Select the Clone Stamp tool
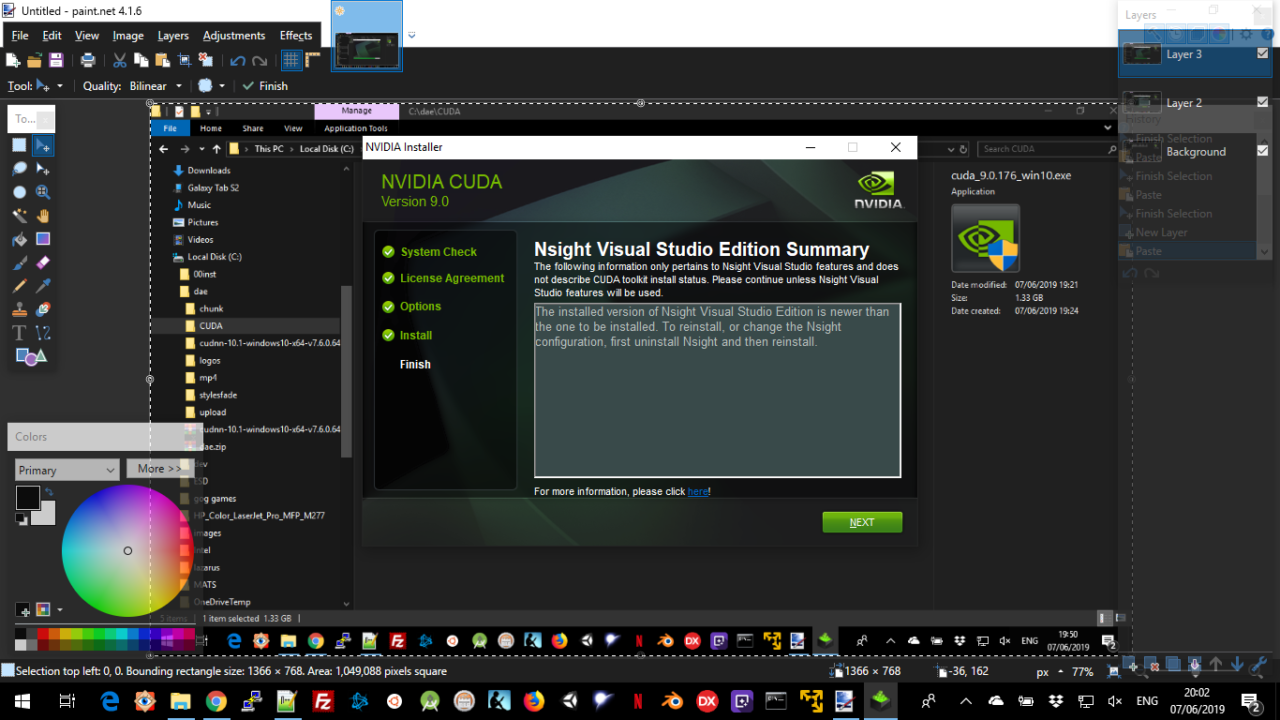Screen dimensions: 1280x720 click(x=19, y=310)
